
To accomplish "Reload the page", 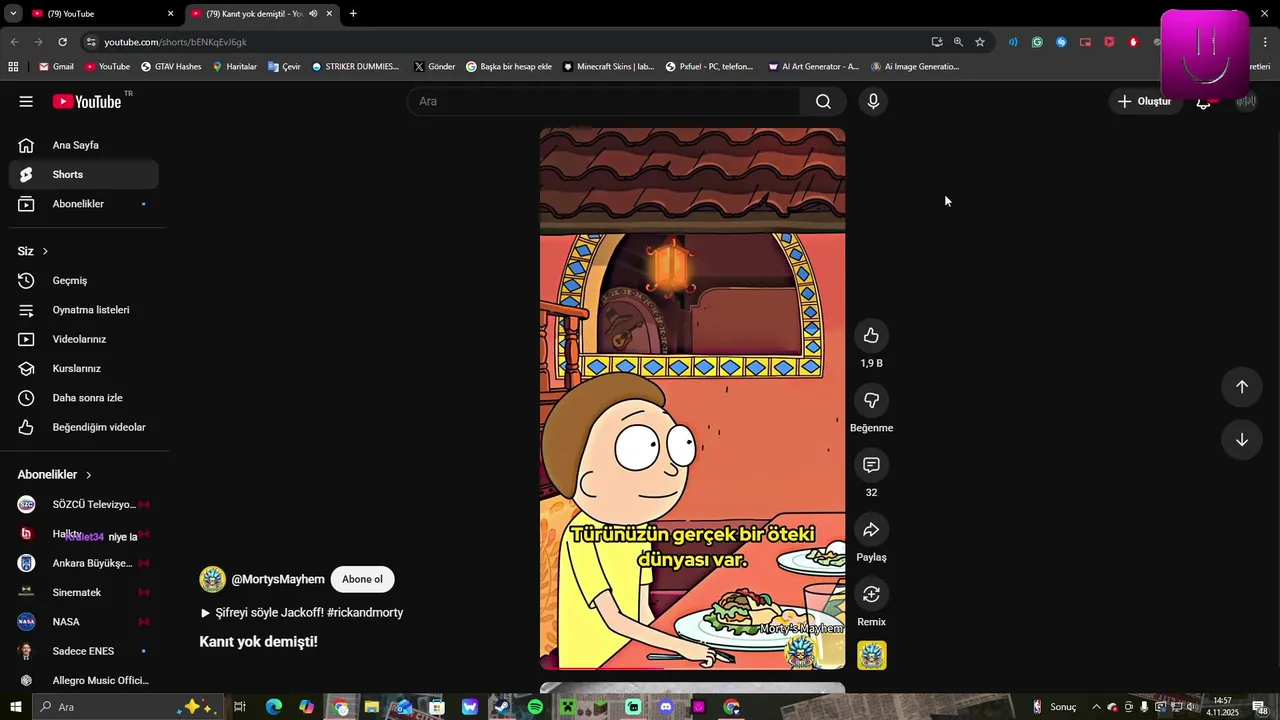I will (62, 42).
